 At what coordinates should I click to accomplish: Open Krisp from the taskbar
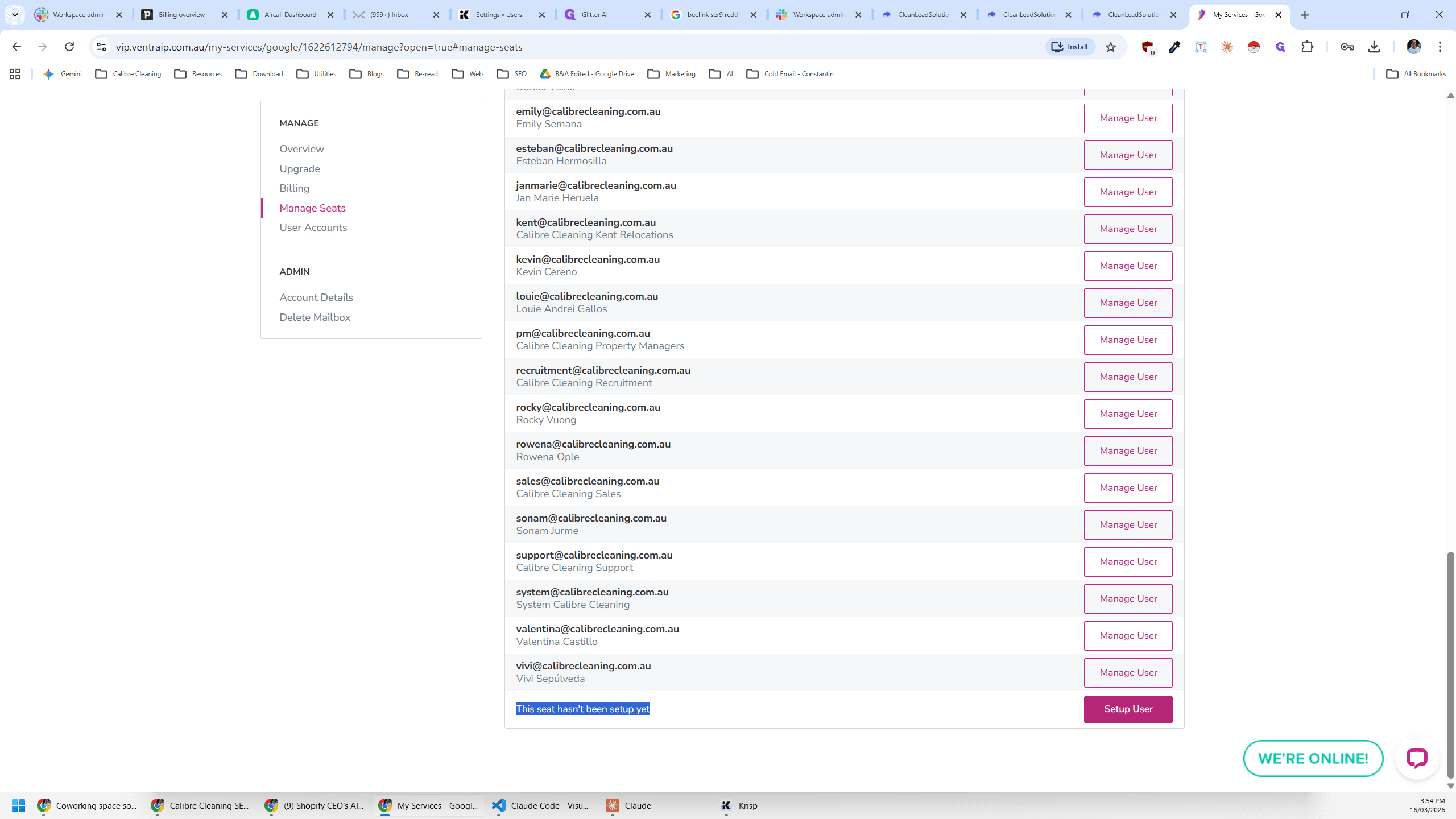coord(739,805)
